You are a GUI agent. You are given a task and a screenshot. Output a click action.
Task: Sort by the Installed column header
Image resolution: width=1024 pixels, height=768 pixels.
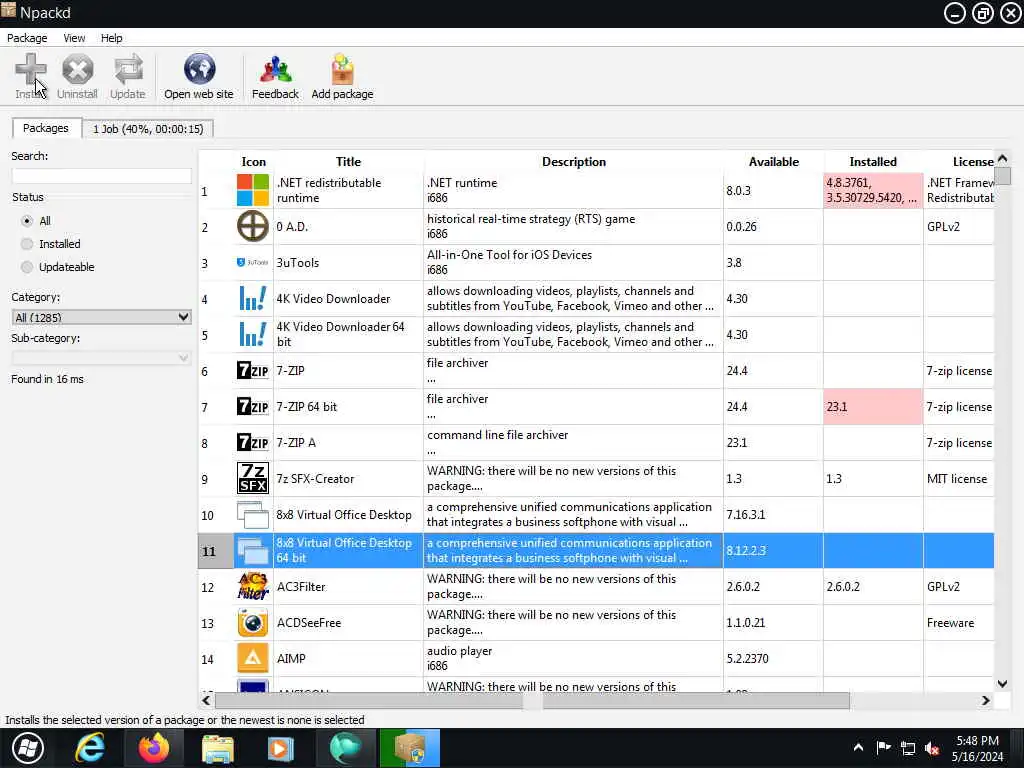click(872, 161)
